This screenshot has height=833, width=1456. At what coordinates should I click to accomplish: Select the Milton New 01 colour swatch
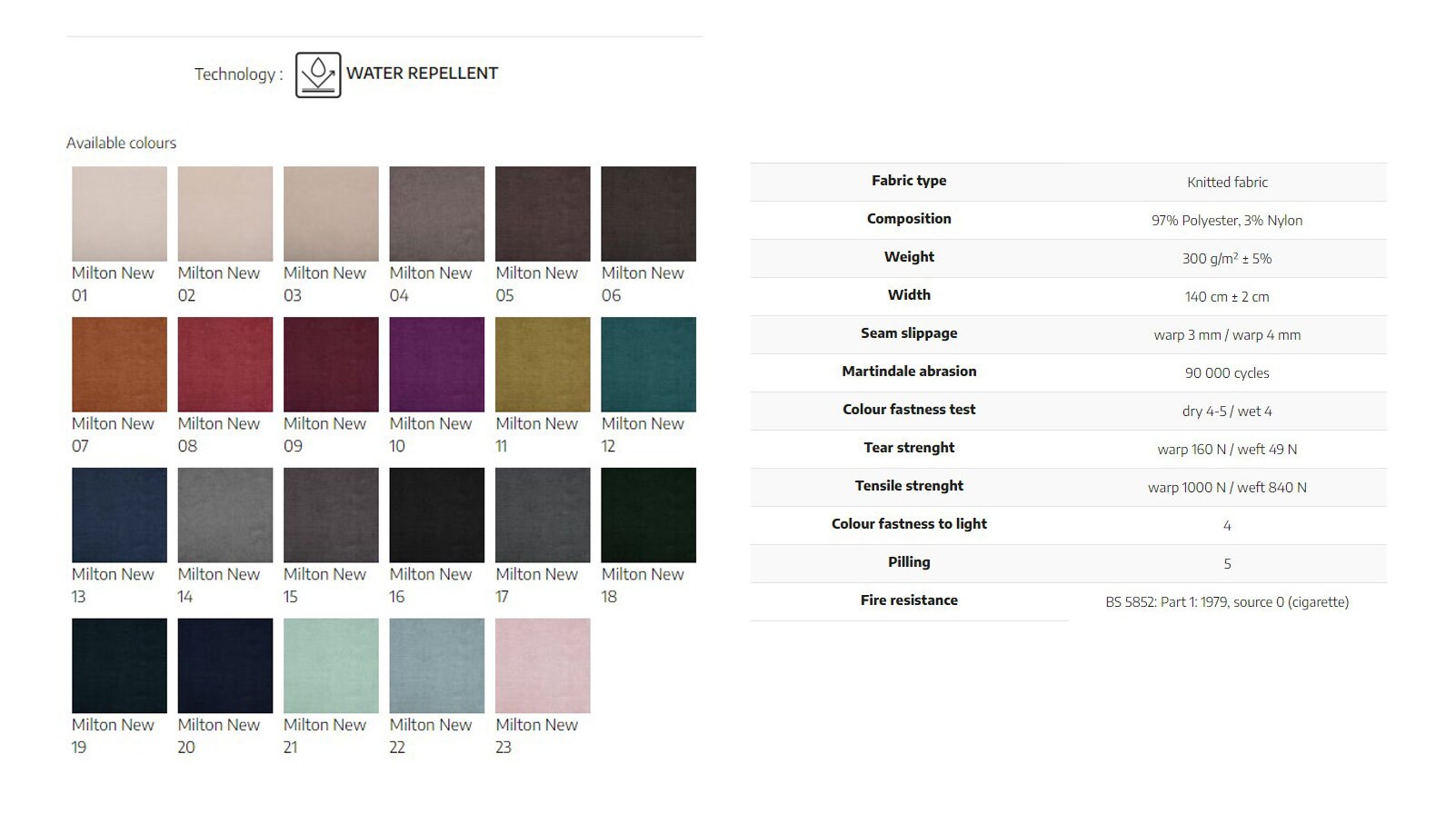click(x=119, y=213)
